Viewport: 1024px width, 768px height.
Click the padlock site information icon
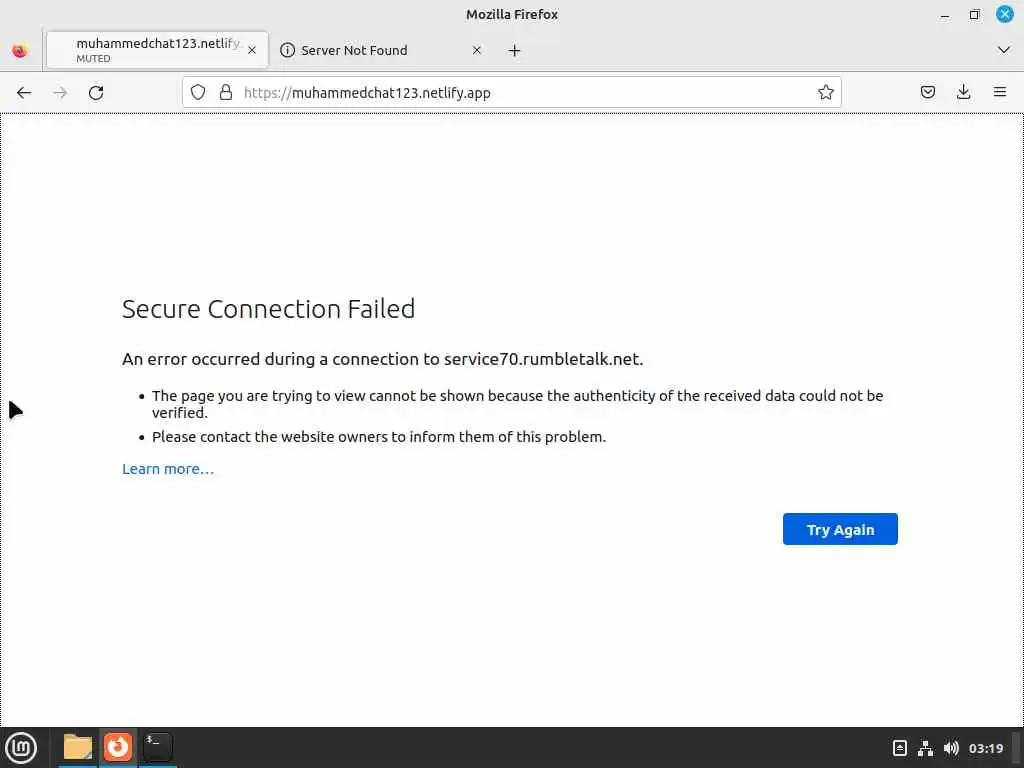click(226, 92)
